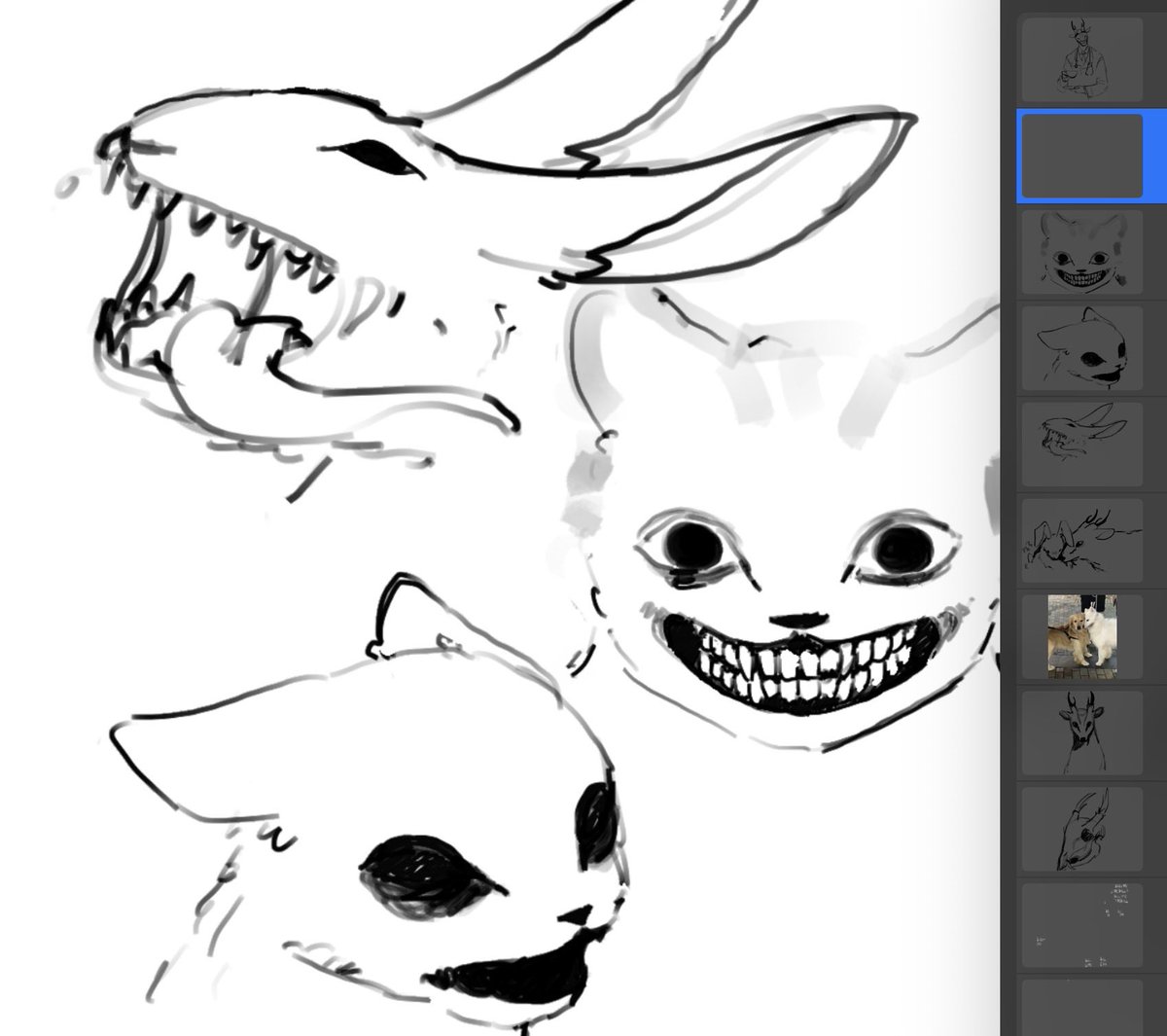The width and height of the screenshot is (1167, 1036).
Task: Select the rabbit with antlers sketch layer
Action: pyautogui.click(x=1080, y=541)
